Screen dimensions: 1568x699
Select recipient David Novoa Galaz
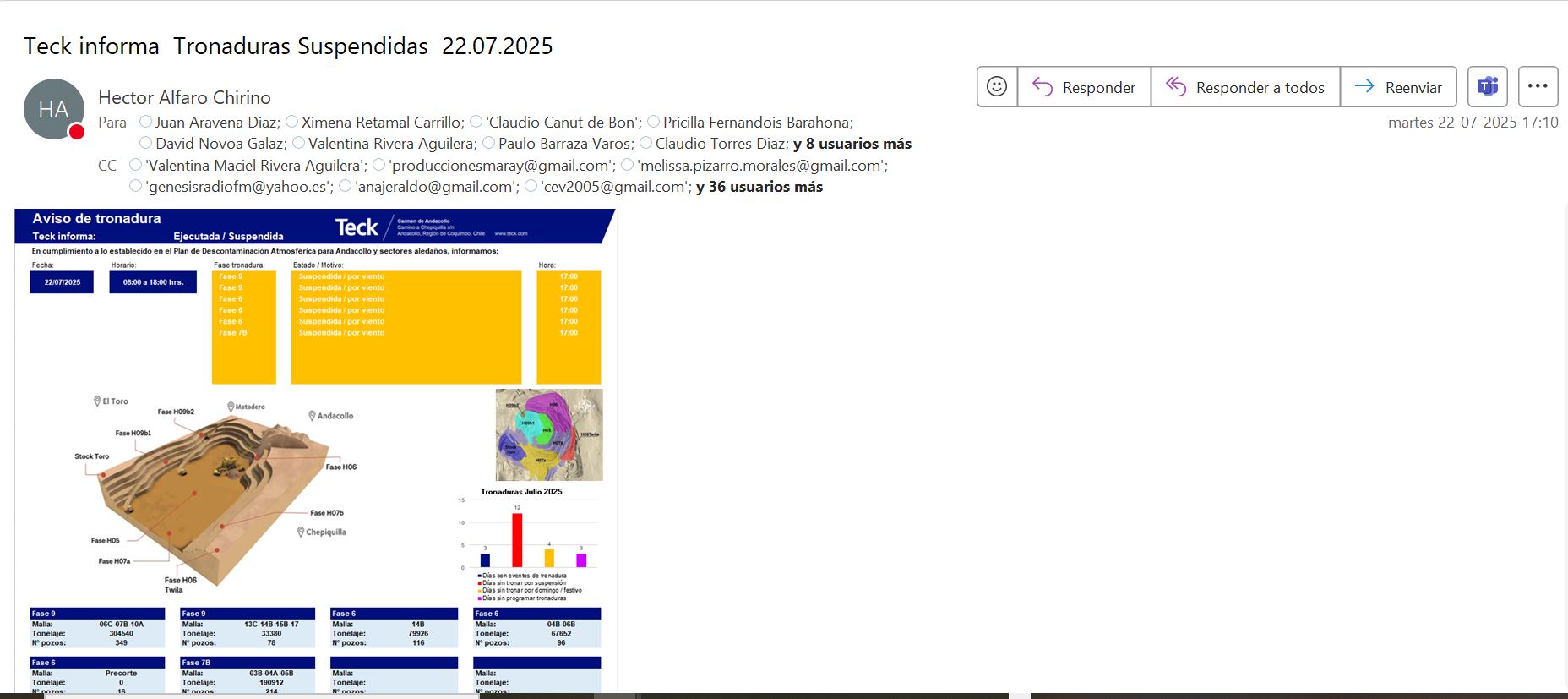[220, 144]
